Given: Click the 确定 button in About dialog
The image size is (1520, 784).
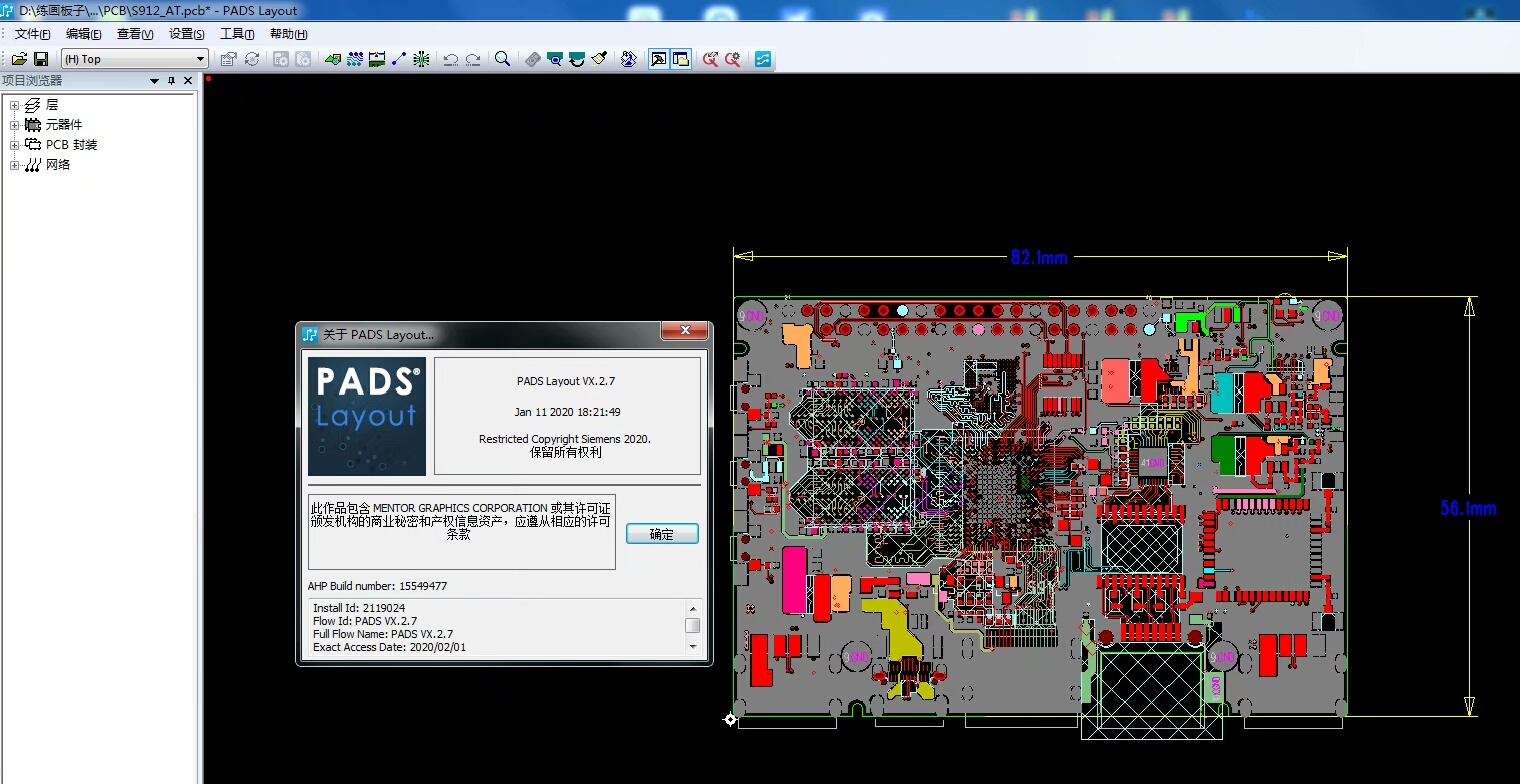Looking at the screenshot, I should pyautogui.click(x=661, y=534).
